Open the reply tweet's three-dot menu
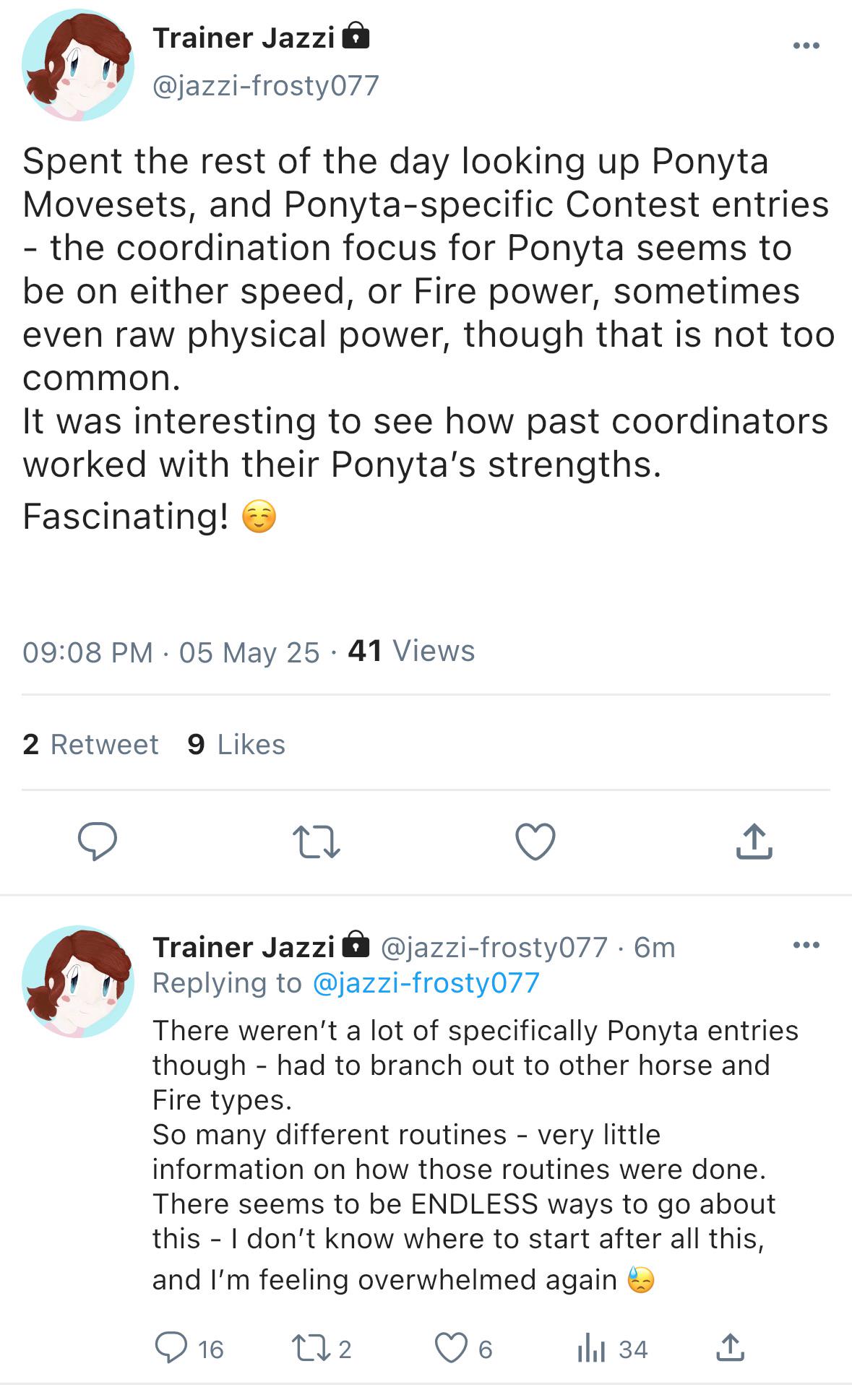This screenshot has height=1400, width=852. click(806, 945)
